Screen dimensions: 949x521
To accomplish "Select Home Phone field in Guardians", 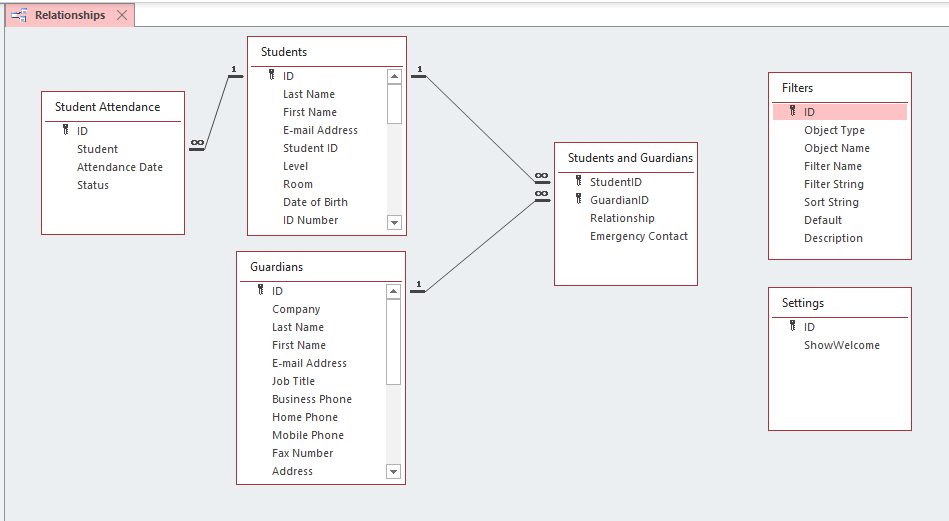I will (305, 418).
